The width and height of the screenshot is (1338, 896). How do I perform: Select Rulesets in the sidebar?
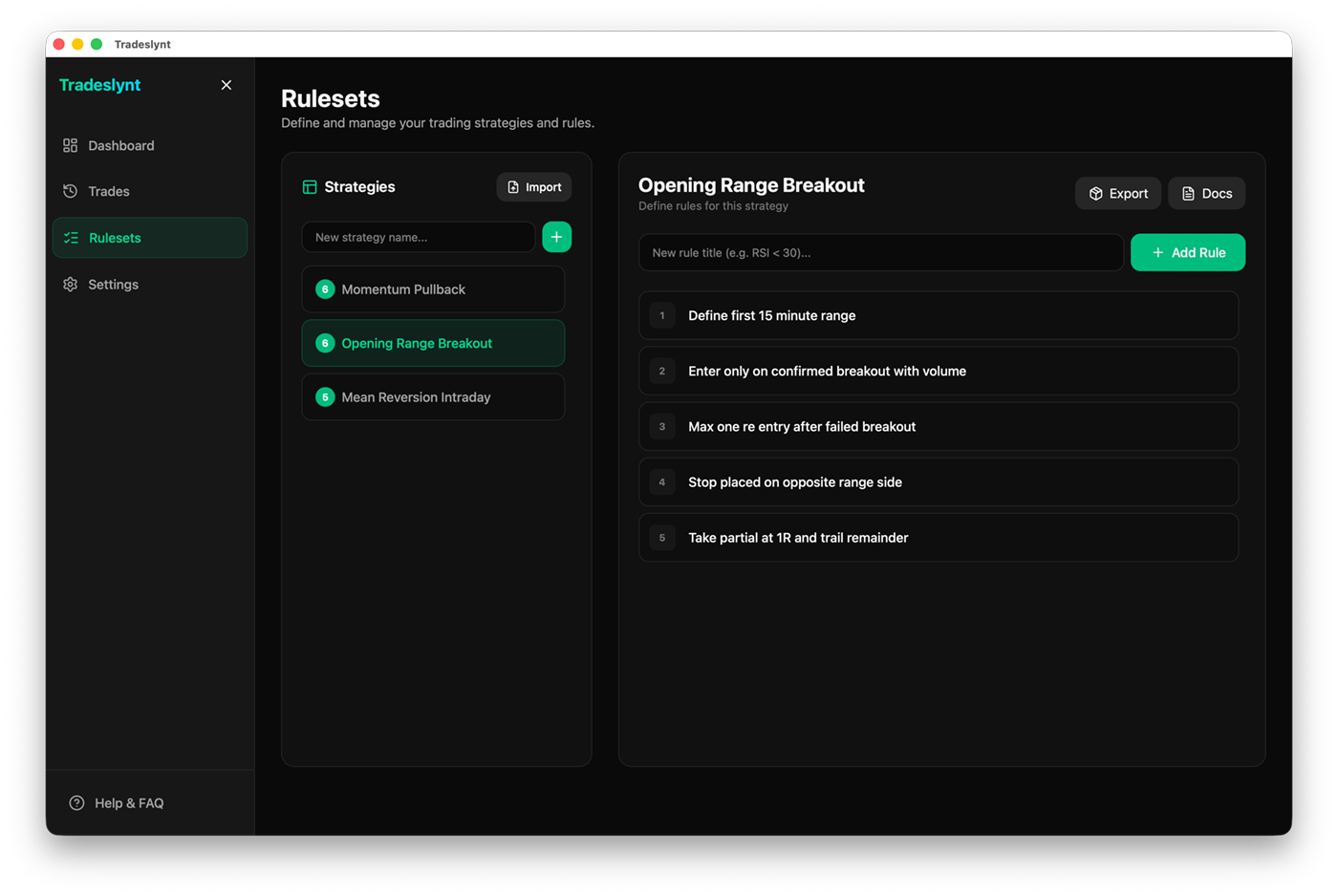[x=150, y=238]
